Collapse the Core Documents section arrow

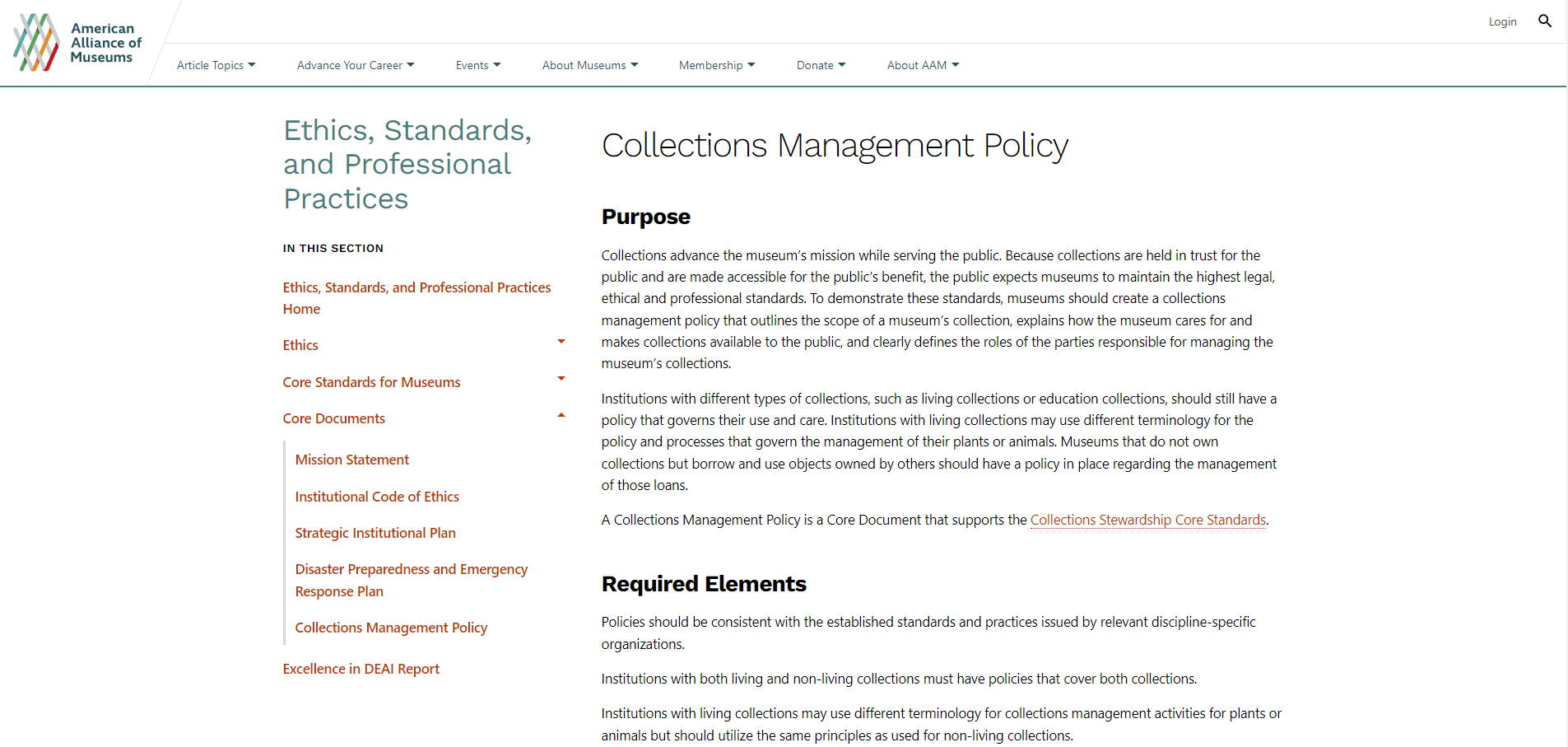pyautogui.click(x=561, y=415)
